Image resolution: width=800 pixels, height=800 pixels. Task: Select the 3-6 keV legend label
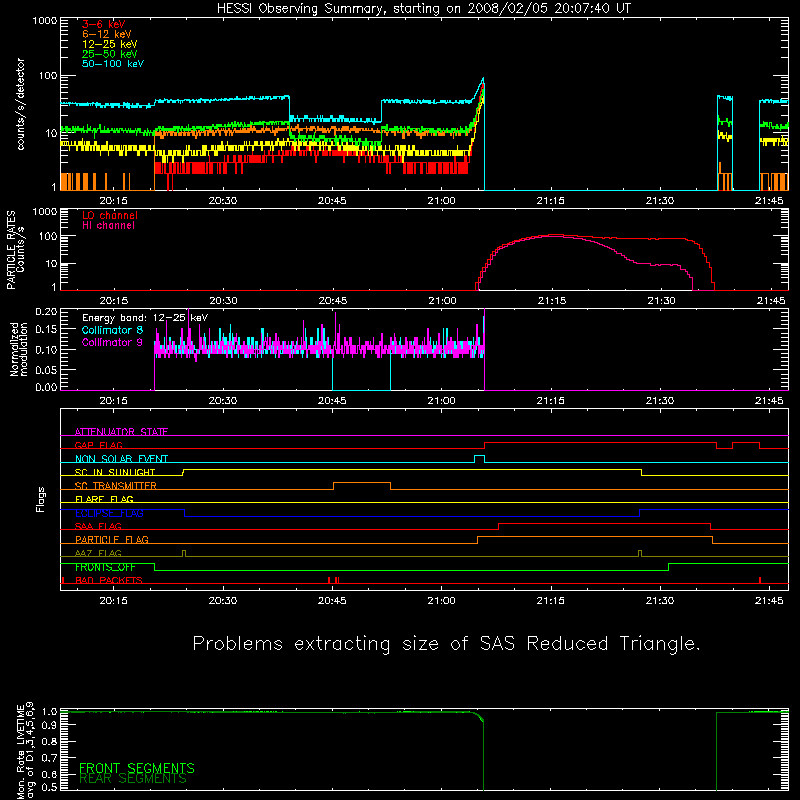(104, 24)
